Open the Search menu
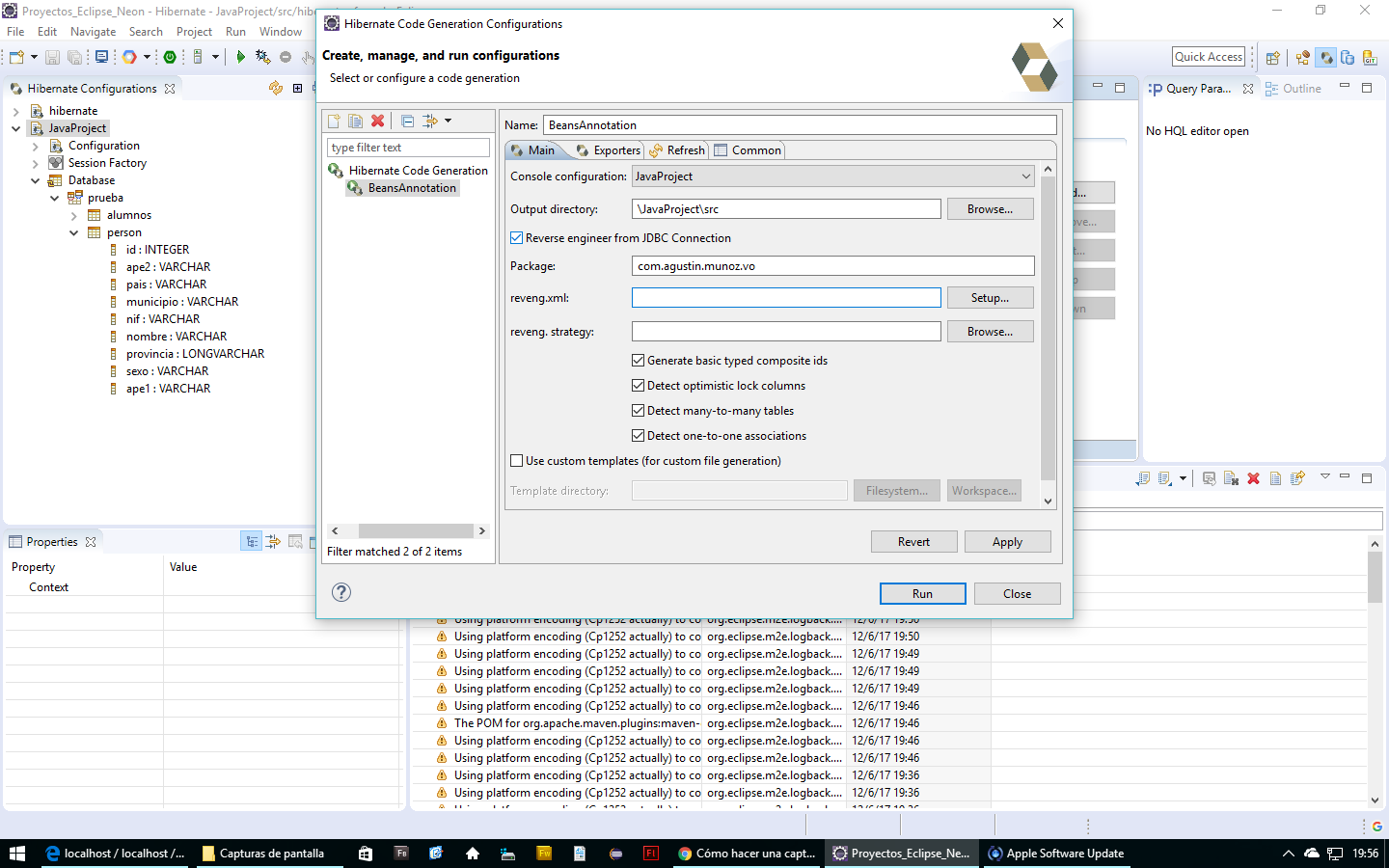This screenshot has height=868, width=1389. 146,32
